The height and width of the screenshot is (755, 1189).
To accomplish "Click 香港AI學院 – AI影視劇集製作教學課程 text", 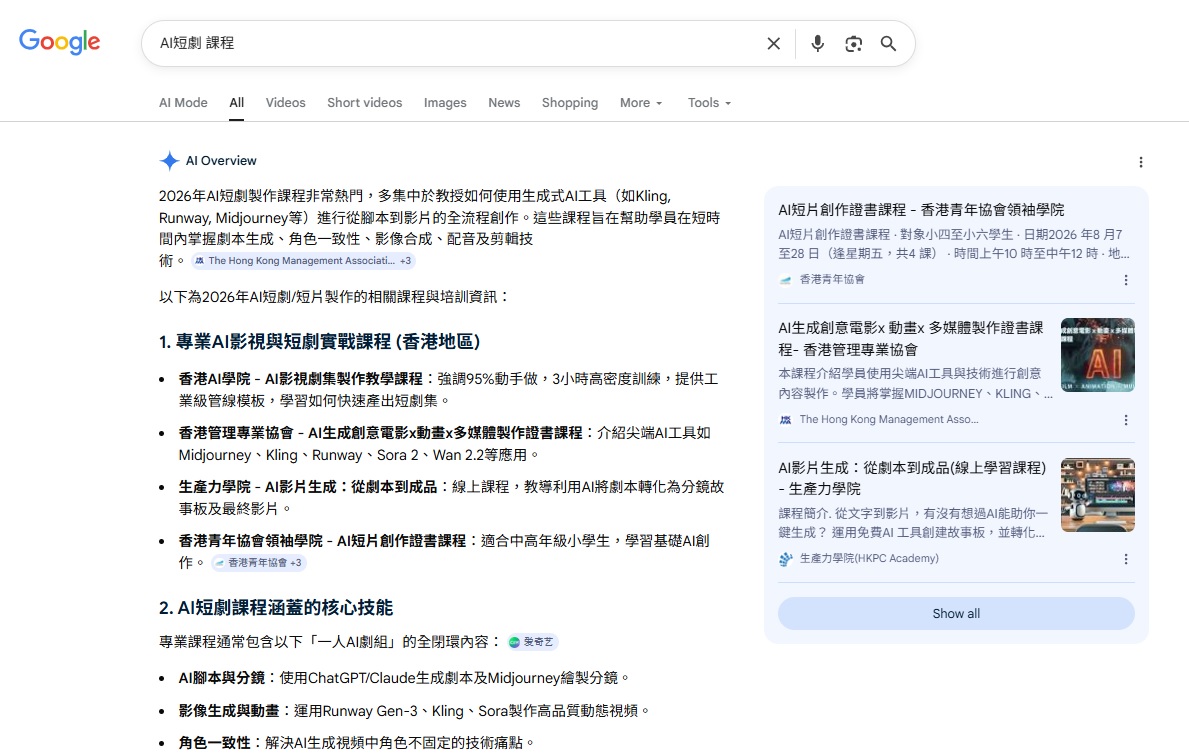I will (x=300, y=378).
